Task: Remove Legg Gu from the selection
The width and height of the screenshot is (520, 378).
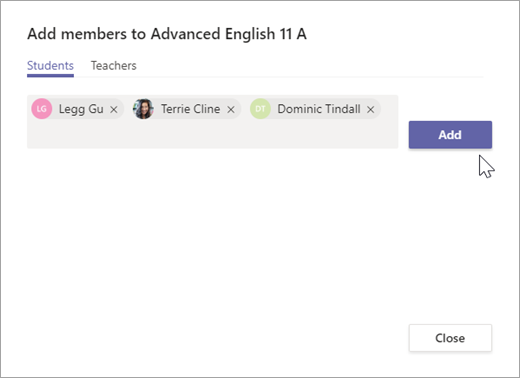Action: [114, 109]
